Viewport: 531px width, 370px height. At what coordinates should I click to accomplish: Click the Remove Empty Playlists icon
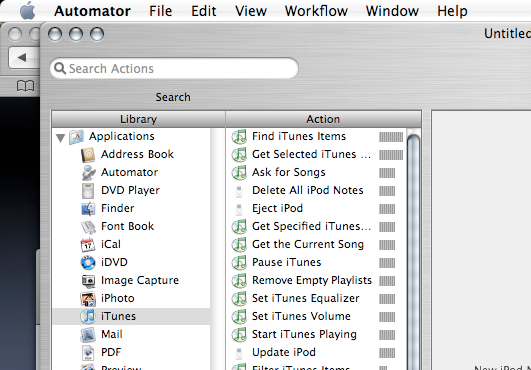239,281
